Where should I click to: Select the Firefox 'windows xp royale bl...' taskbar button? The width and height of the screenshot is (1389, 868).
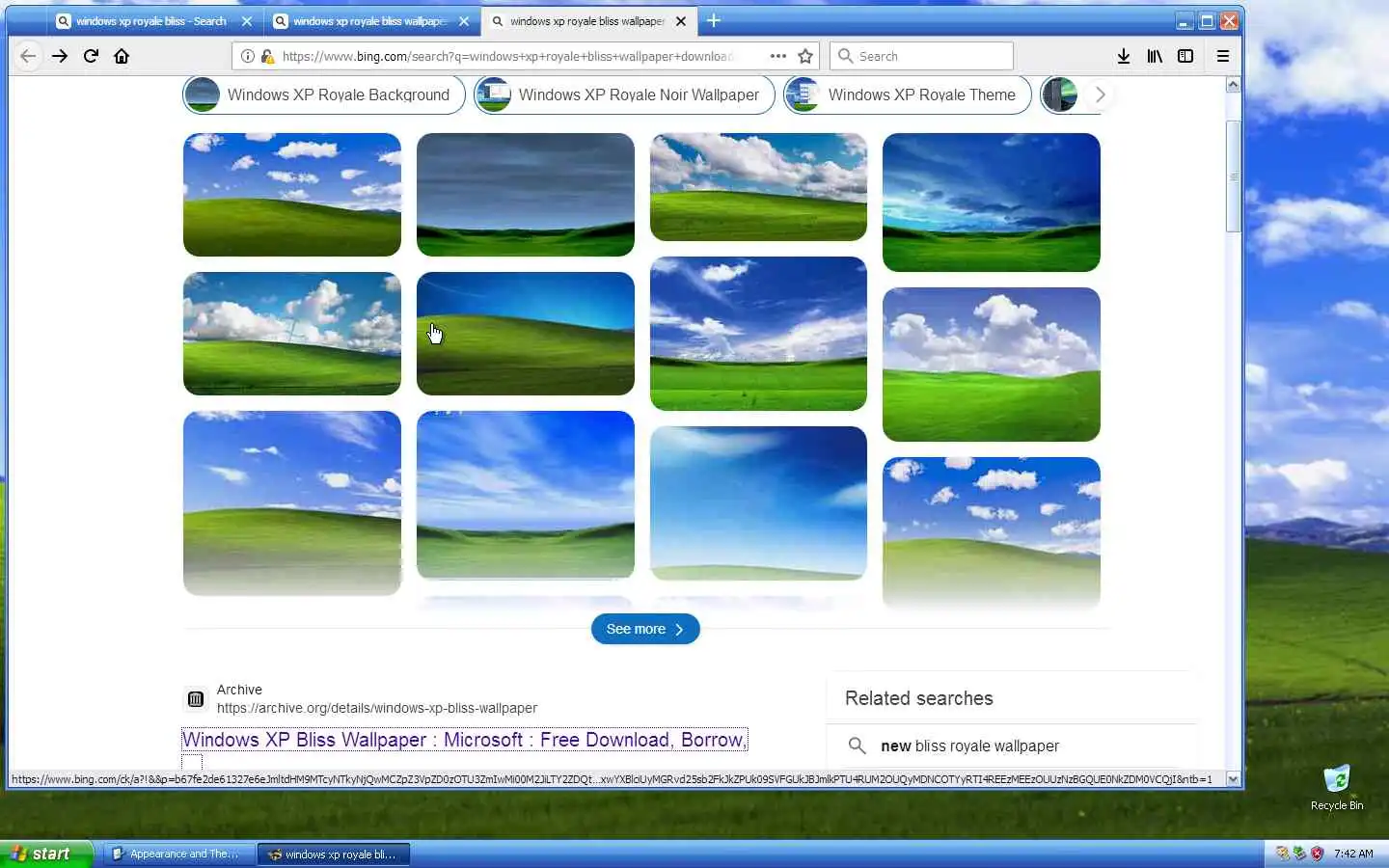coord(334,854)
